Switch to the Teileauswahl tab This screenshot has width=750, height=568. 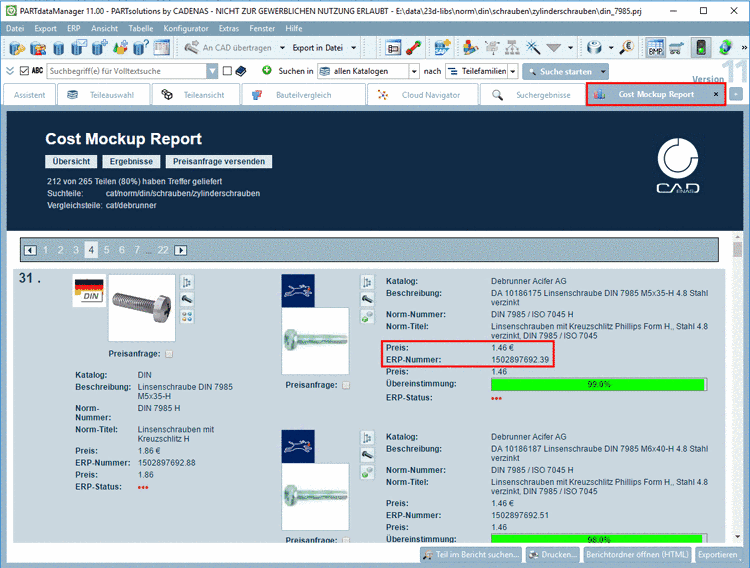click(x=103, y=95)
